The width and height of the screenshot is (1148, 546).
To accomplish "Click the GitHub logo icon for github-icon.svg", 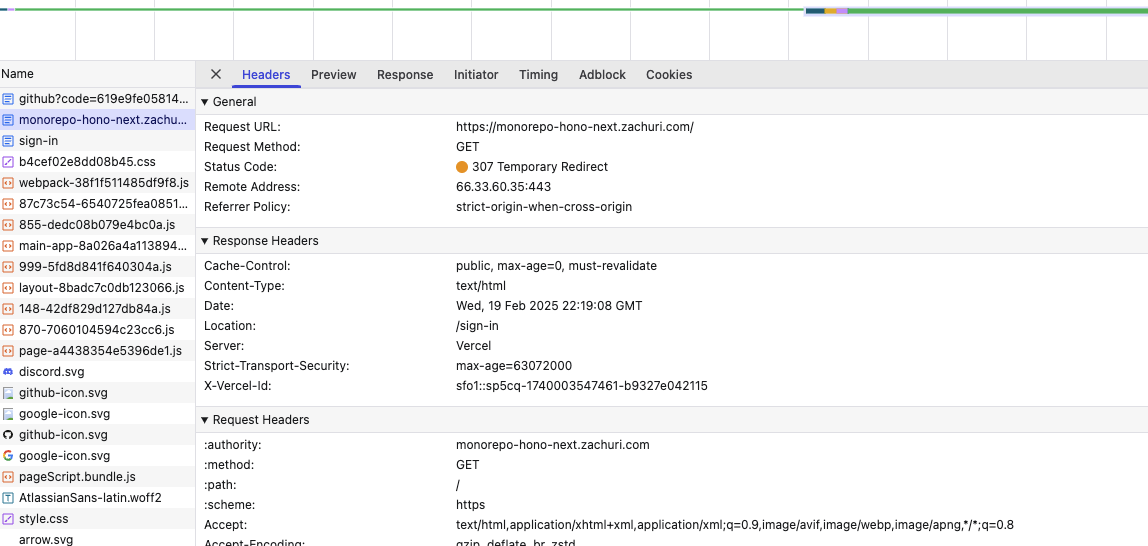I will 8,435.
